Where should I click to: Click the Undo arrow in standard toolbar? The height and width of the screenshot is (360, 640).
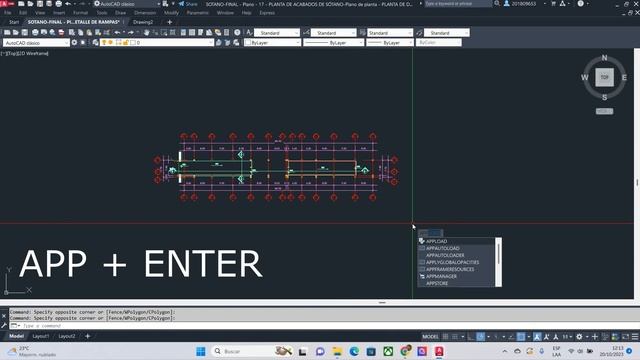point(118,32)
